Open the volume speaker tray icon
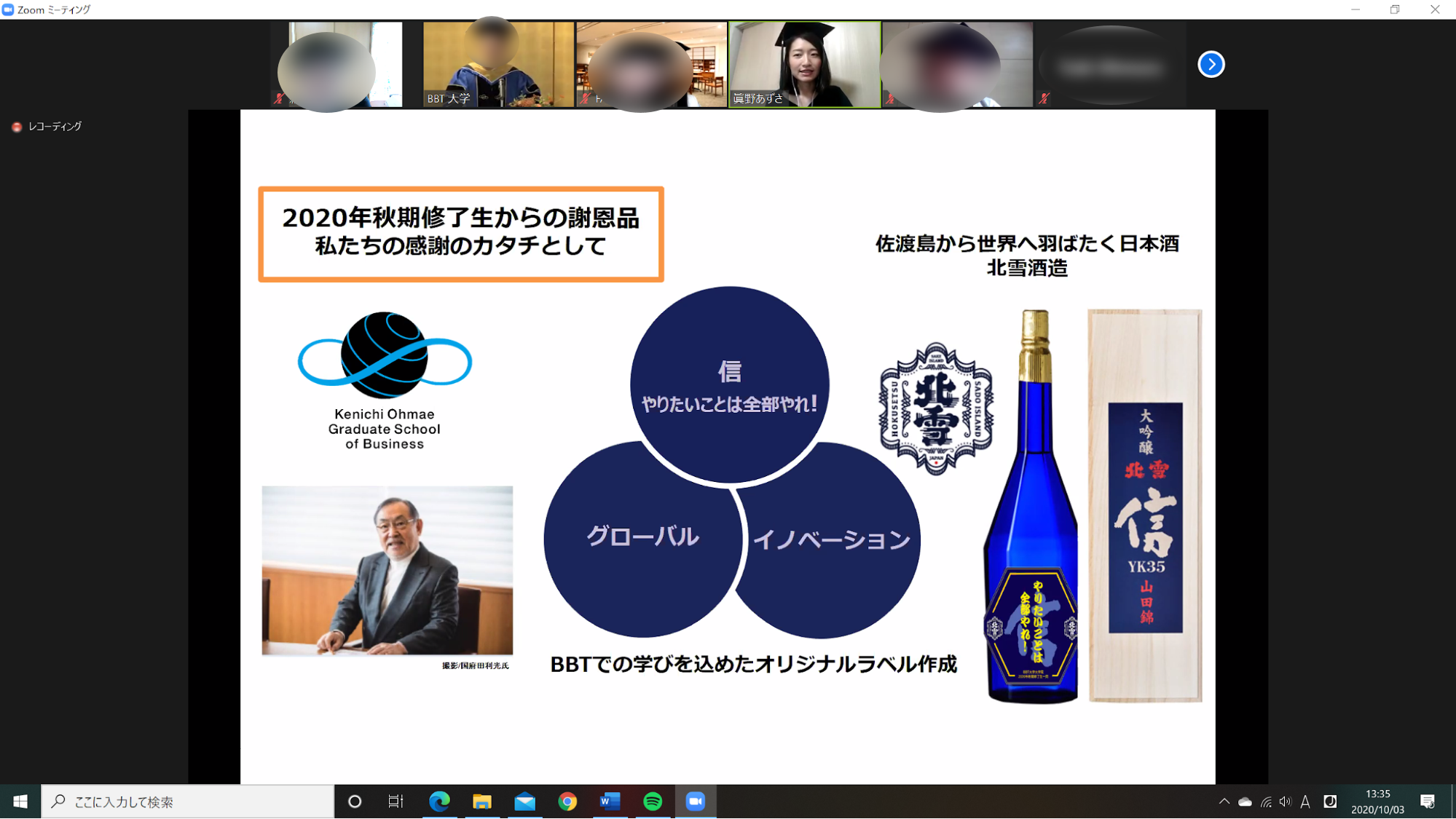 click(1286, 802)
